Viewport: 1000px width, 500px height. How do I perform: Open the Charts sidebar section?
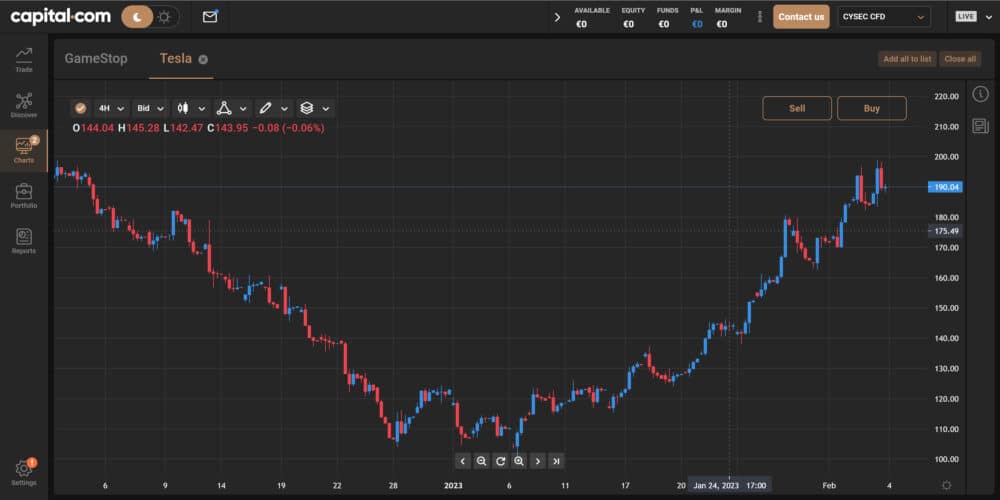24,151
